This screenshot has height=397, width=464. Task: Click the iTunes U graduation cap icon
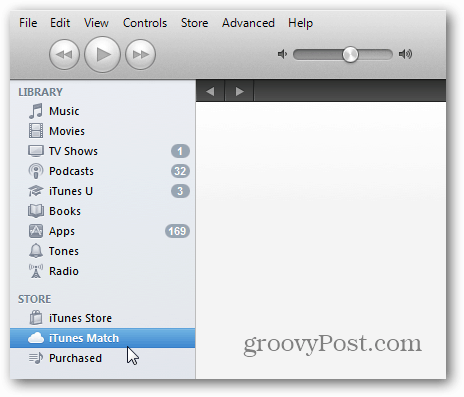(36, 191)
